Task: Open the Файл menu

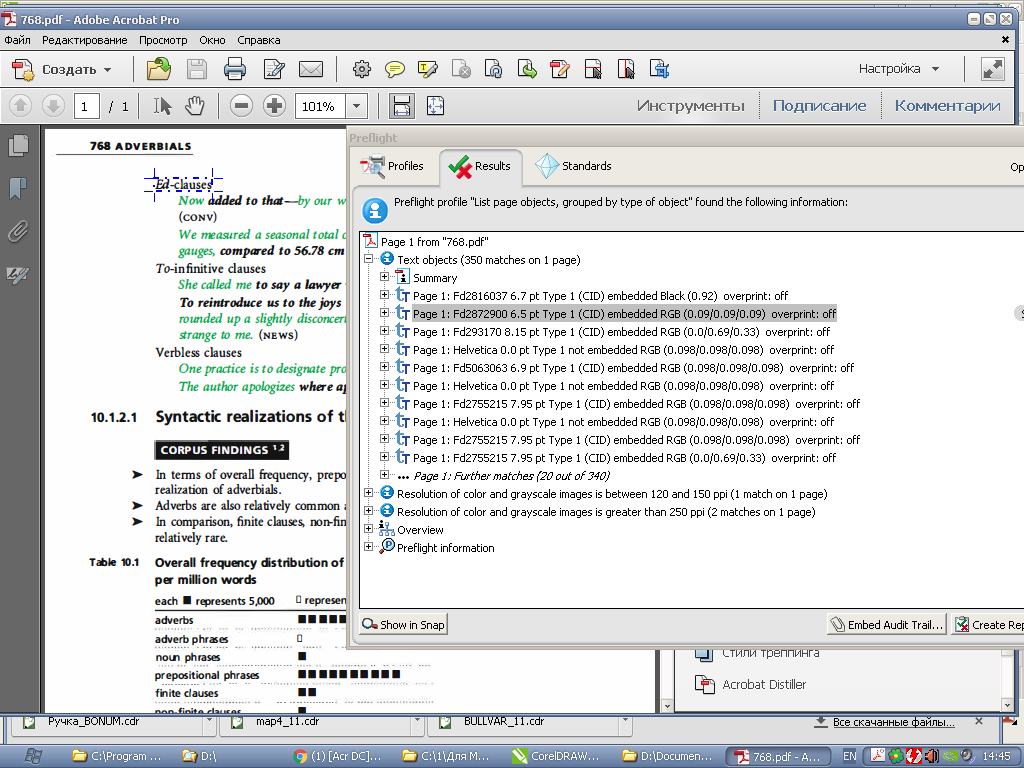Action: point(17,40)
